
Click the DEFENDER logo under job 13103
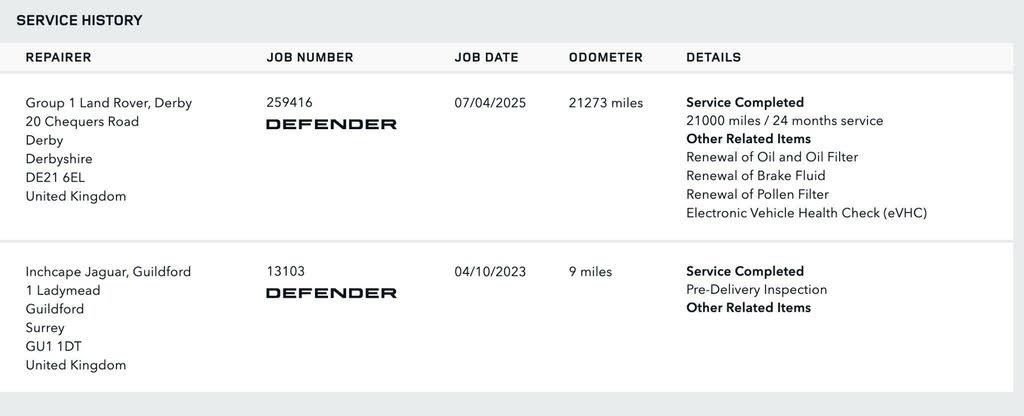point(331,293)
